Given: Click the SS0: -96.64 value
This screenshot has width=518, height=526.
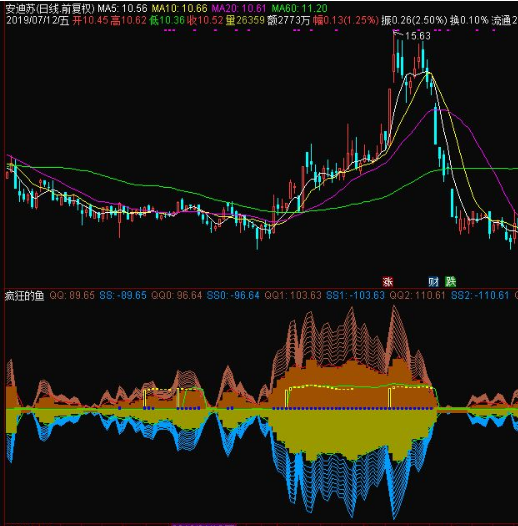Looking at the screenshot, I should coord(233,296).
